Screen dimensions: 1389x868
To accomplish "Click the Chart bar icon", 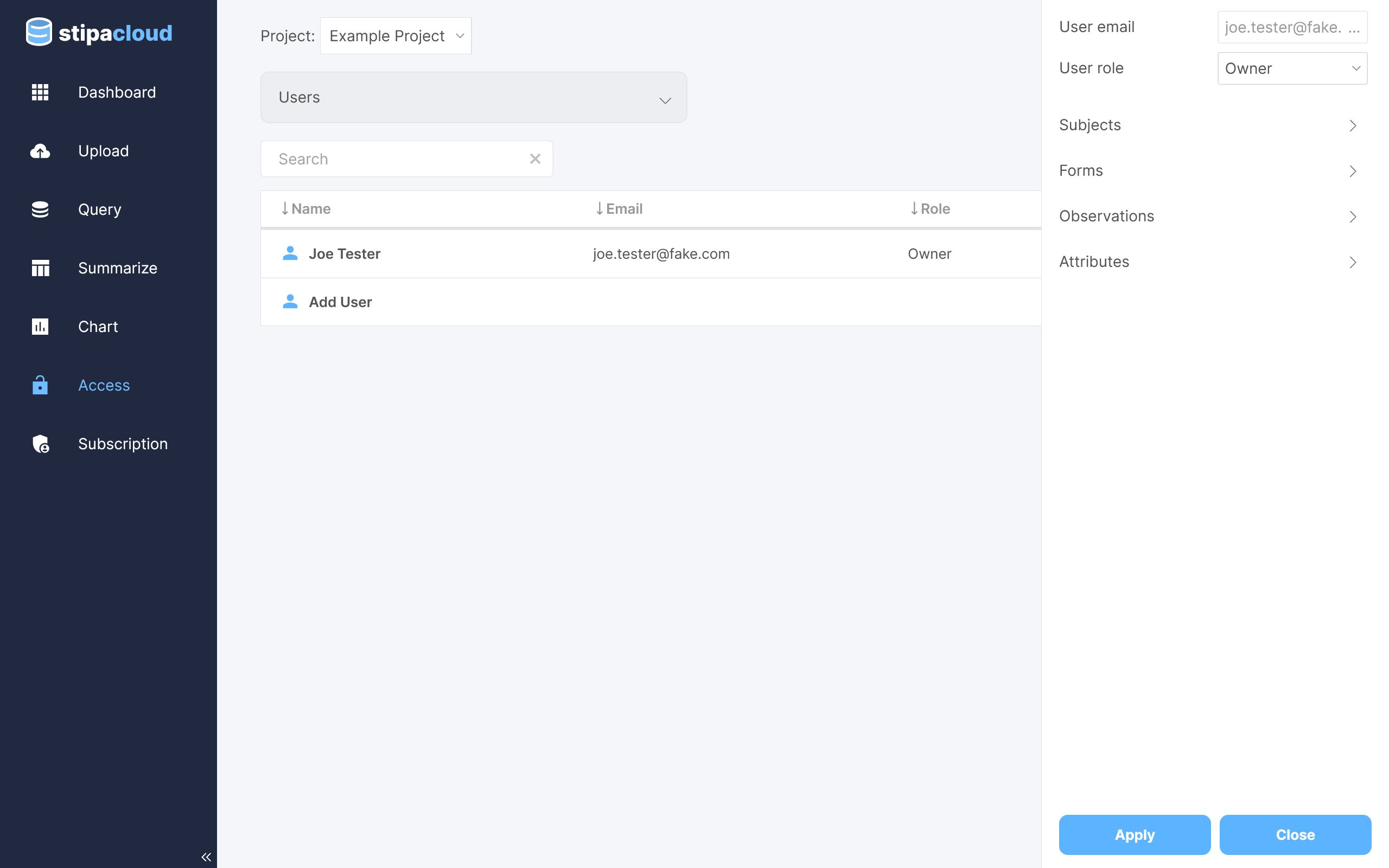I will (x=40, y=327).
